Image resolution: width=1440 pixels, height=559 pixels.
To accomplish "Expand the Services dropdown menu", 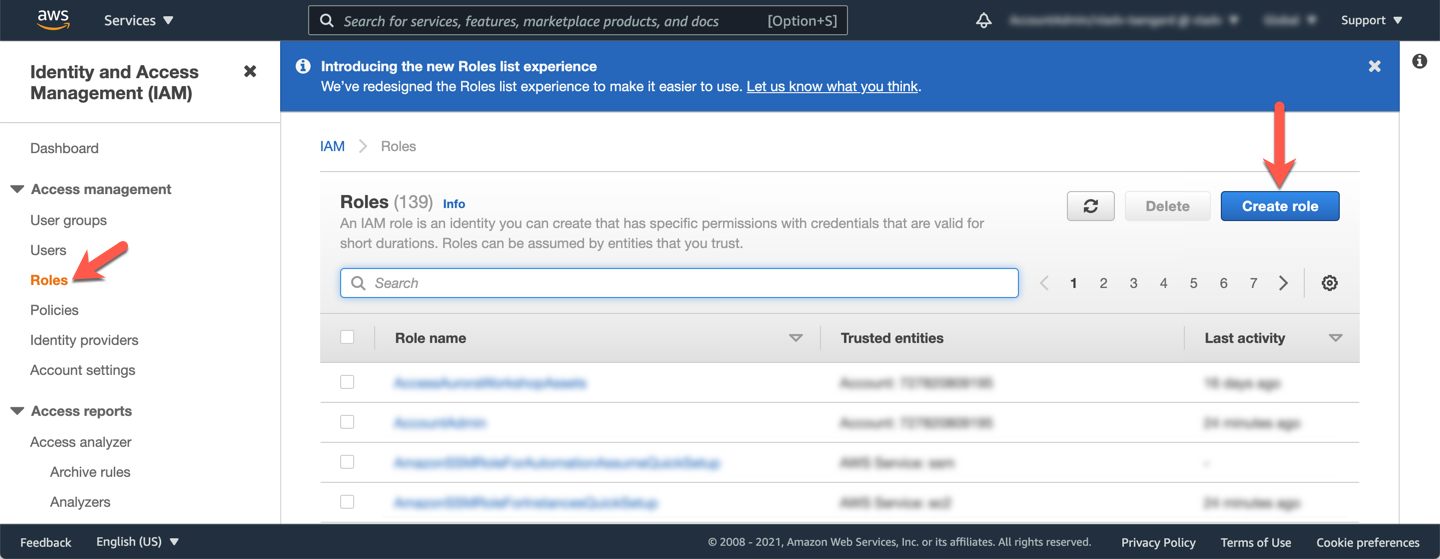I will coord(138,20).
